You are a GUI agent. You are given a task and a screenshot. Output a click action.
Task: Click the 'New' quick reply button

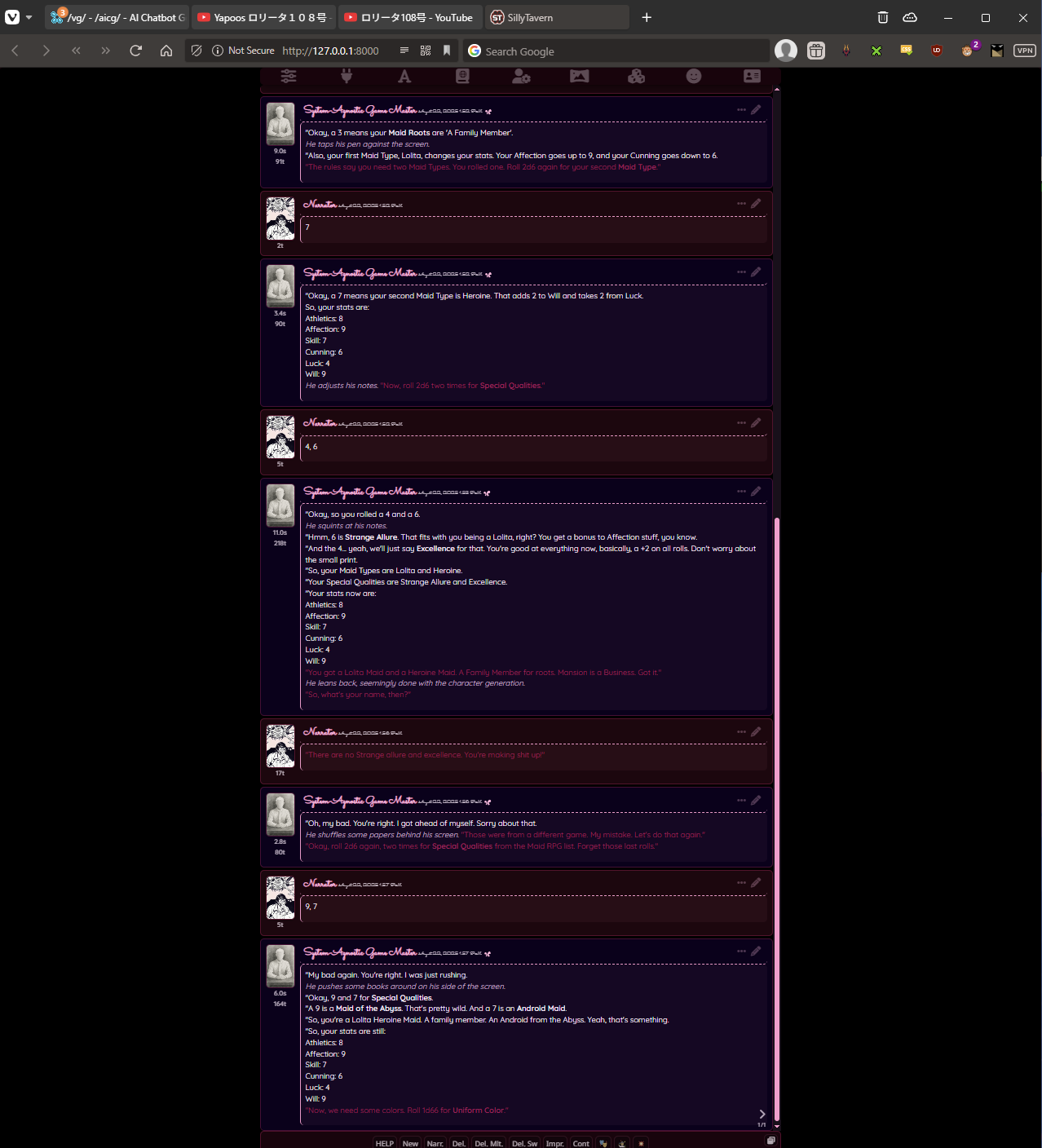pyautogui.click(x=410, y=1143)
